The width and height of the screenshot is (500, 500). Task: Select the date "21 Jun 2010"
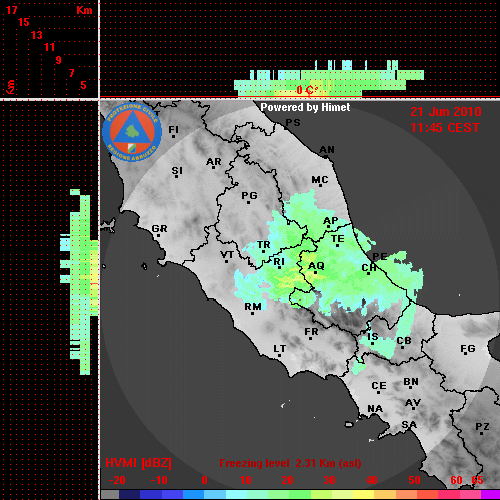click(x=446, y=112)
